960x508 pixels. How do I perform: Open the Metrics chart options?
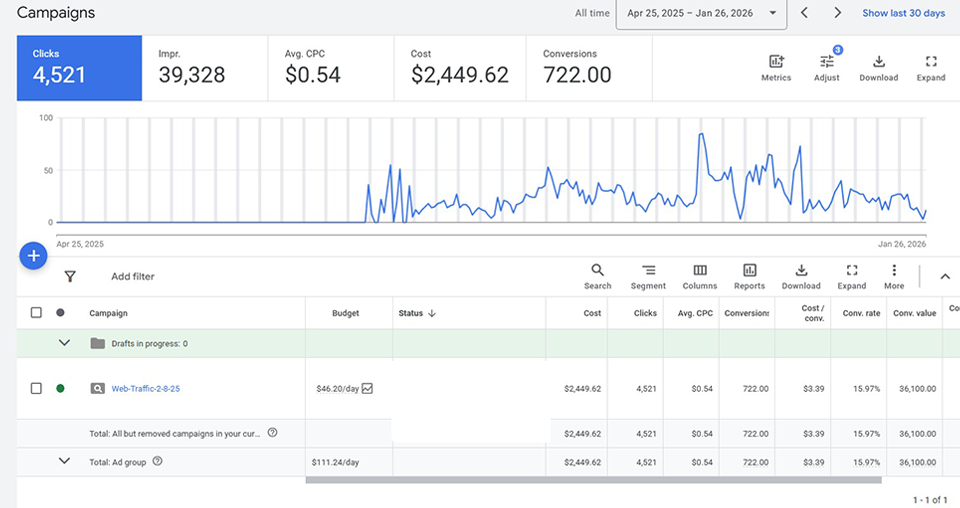click(x=776, y=68)
